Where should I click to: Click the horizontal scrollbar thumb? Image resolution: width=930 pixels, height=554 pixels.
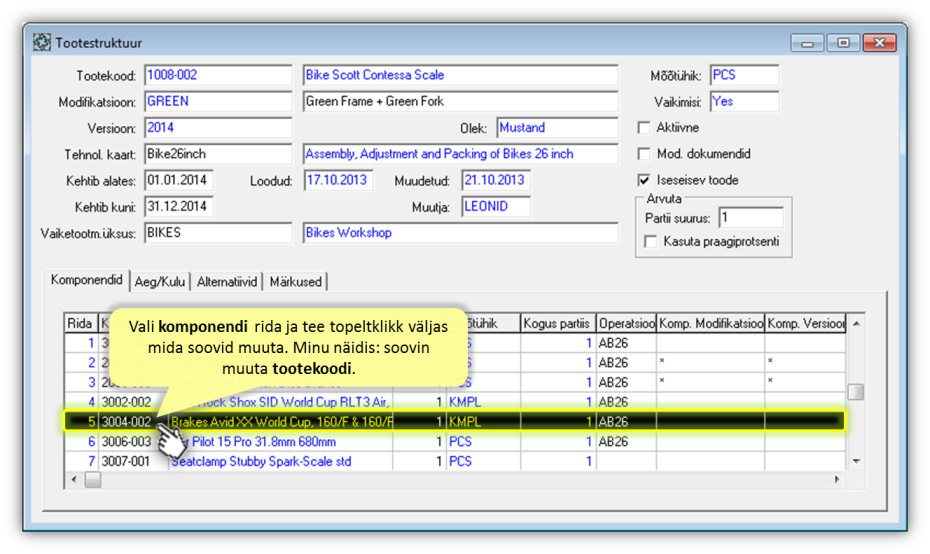[93, 479]
